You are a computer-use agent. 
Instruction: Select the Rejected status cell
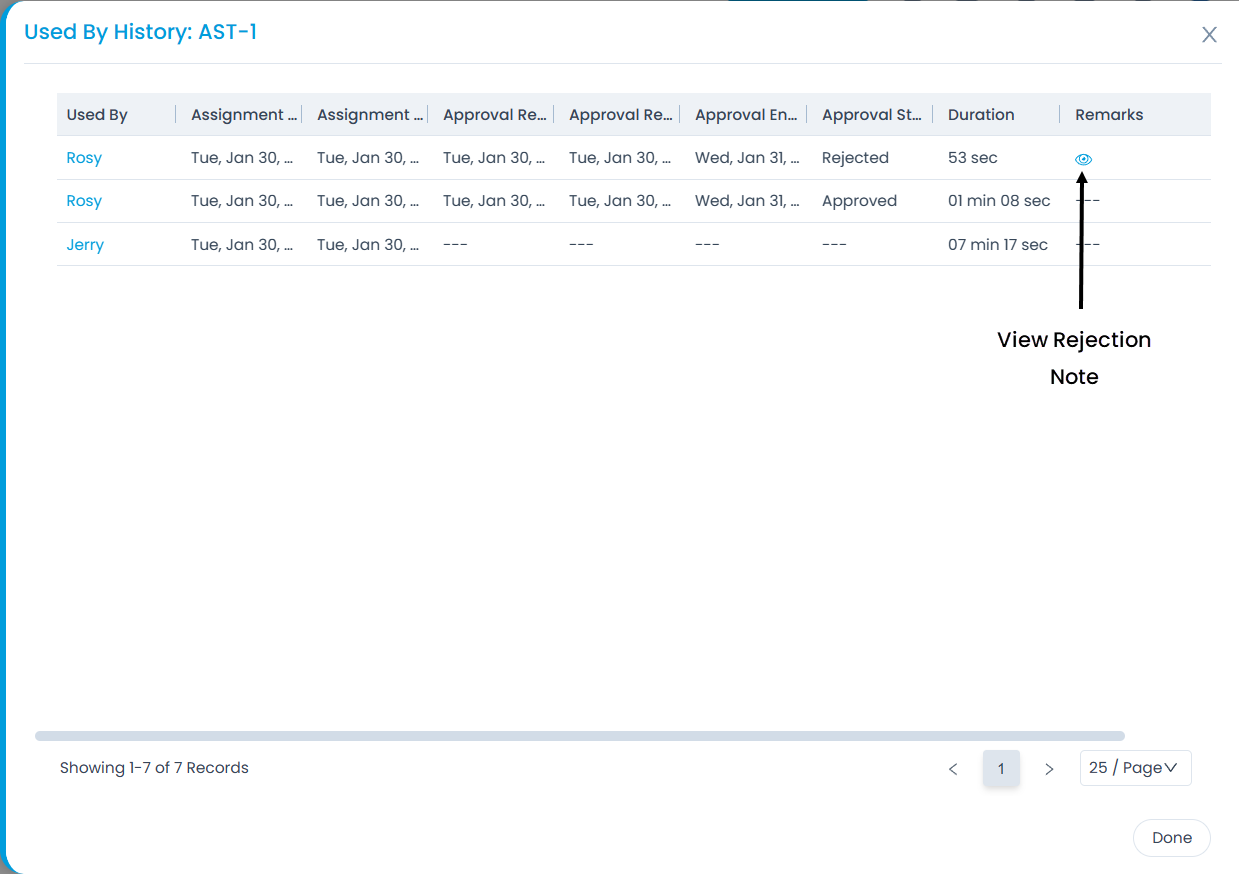tap(855, 158)
